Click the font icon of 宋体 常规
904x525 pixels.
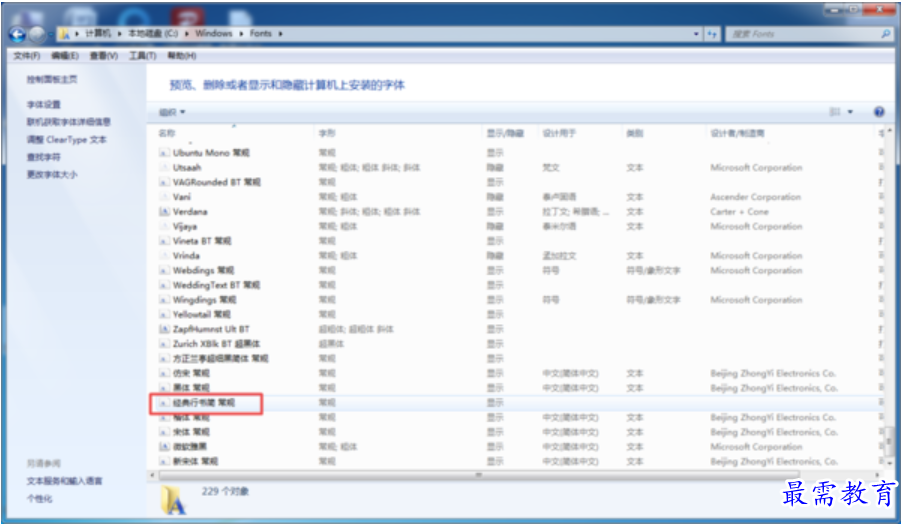tap(164, 432)
